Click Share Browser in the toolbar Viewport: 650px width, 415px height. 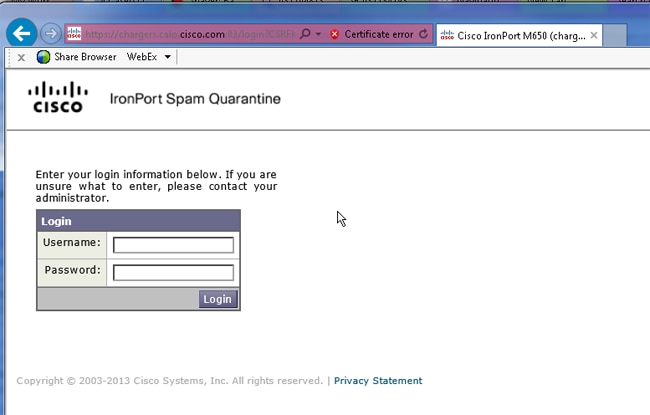85,57
